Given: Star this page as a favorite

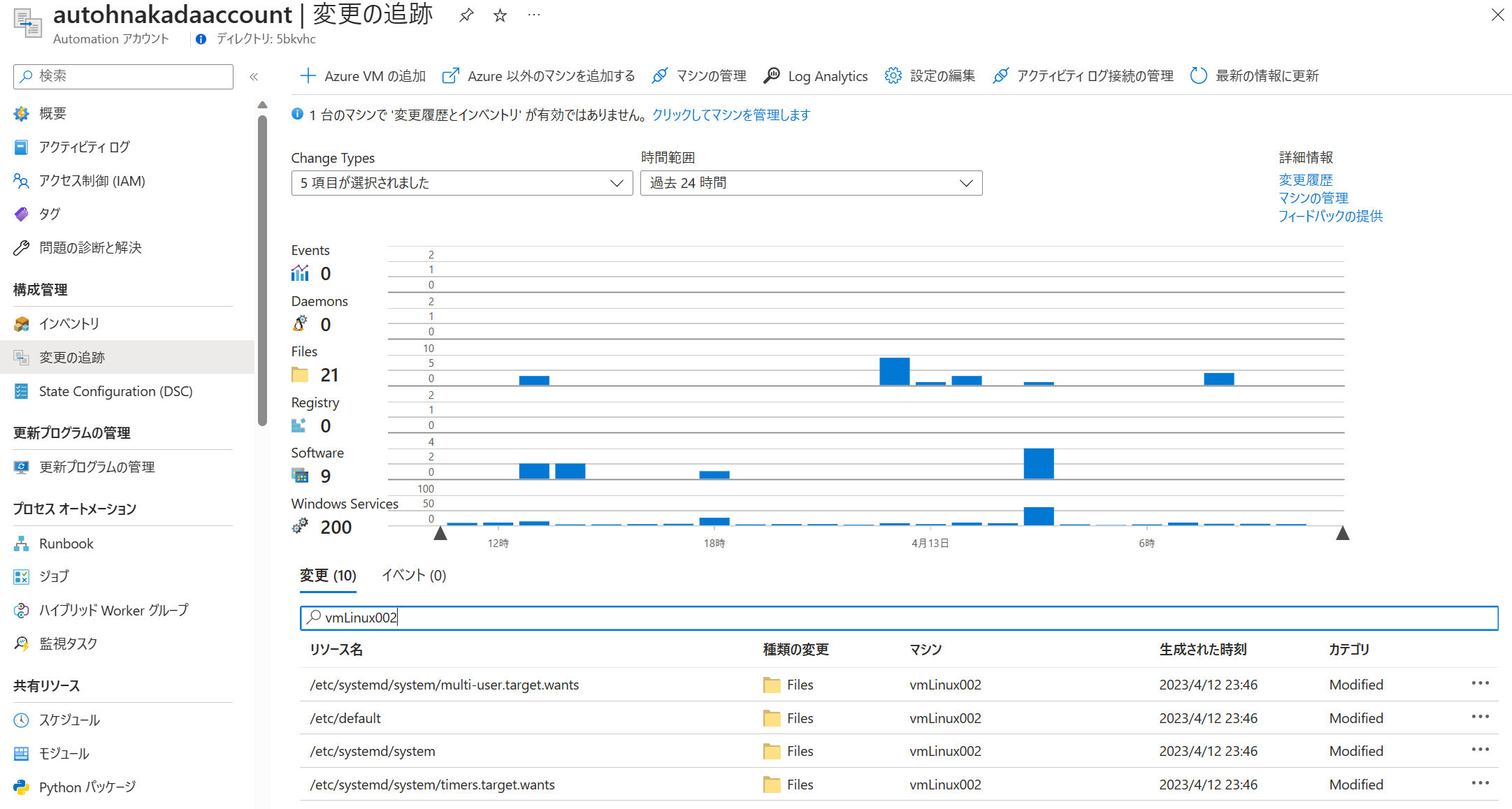Looking at the screenshot, I should (x=500, y=15).
